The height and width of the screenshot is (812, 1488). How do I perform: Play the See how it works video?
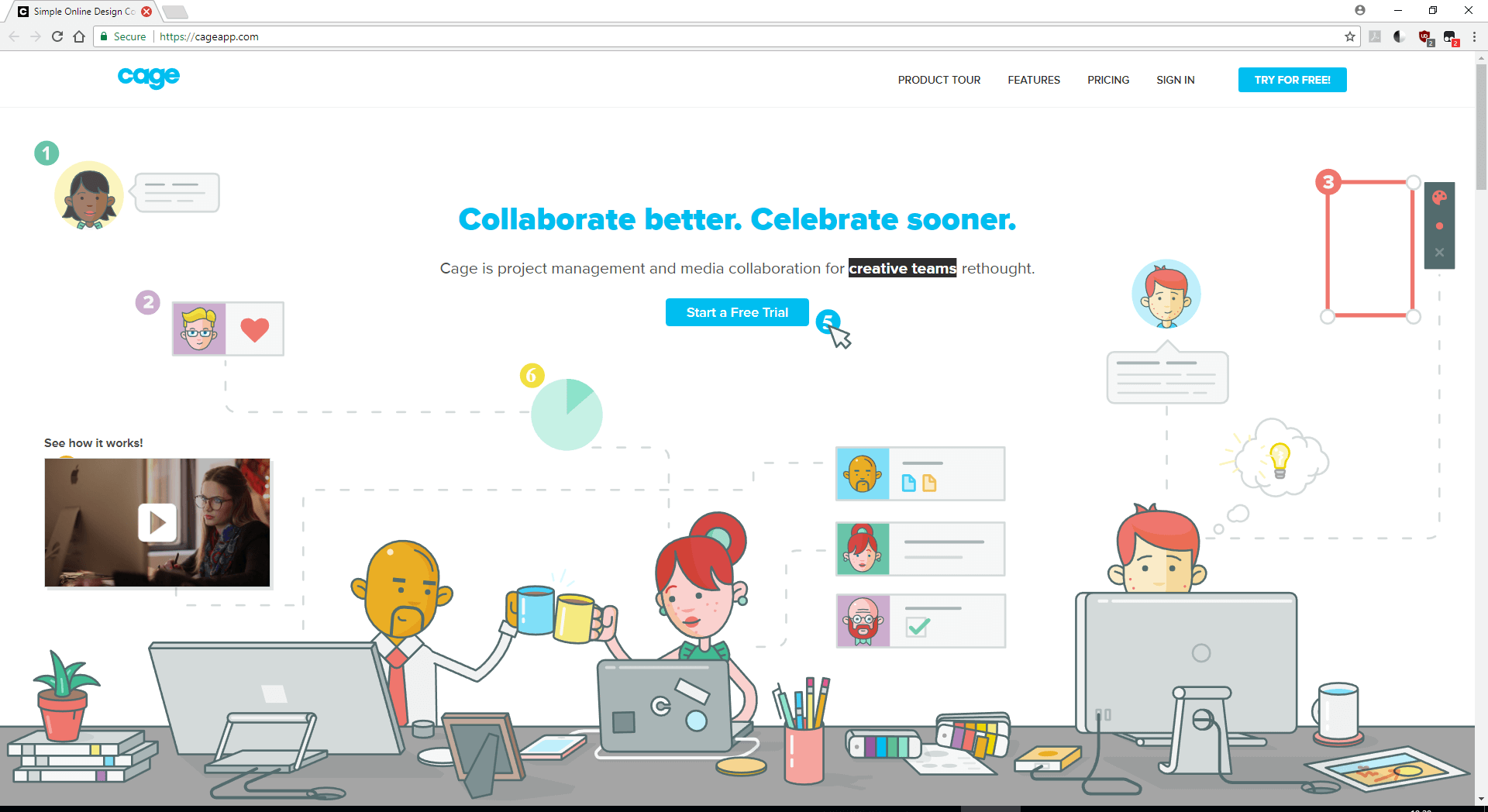(x=157, y=522)
